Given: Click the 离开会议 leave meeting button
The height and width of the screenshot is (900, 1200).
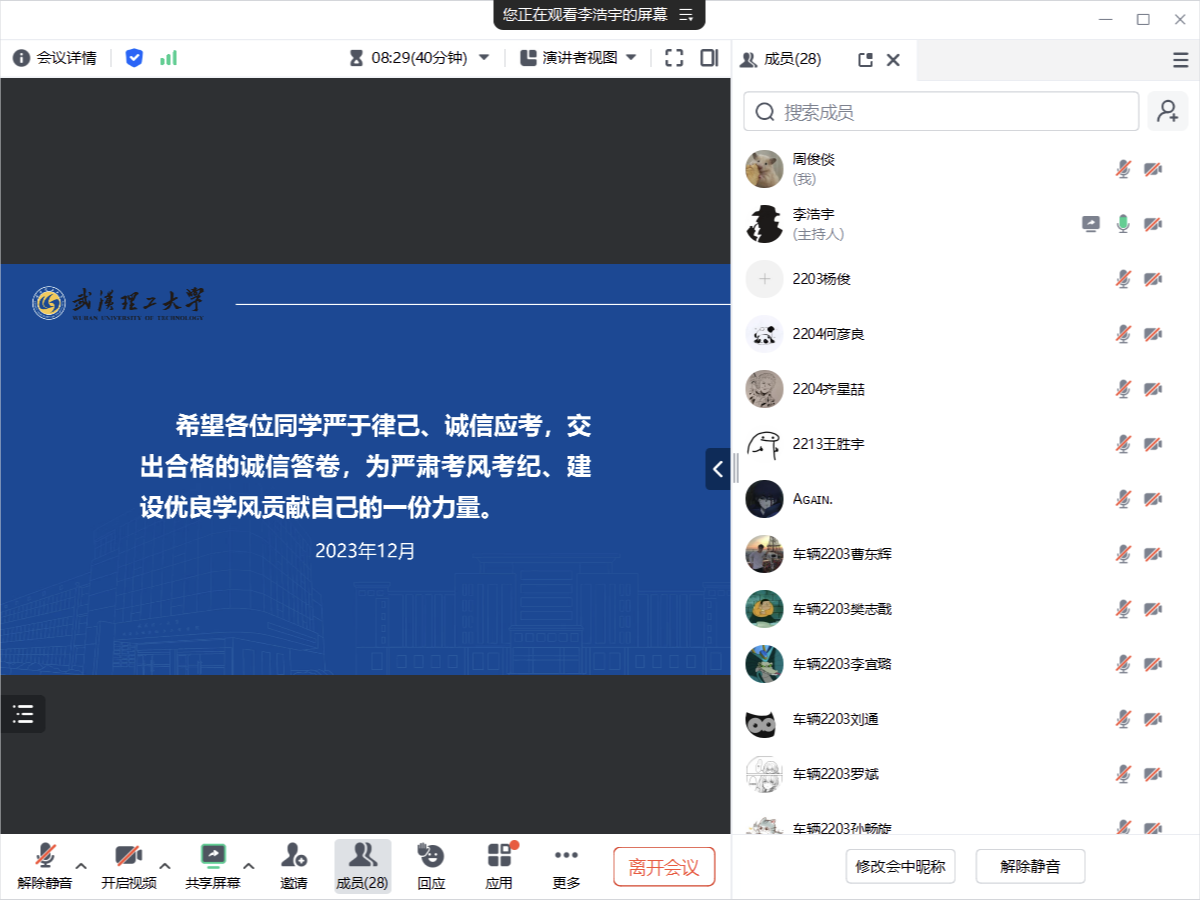Looking at the screenshot, I should (664, 867).
